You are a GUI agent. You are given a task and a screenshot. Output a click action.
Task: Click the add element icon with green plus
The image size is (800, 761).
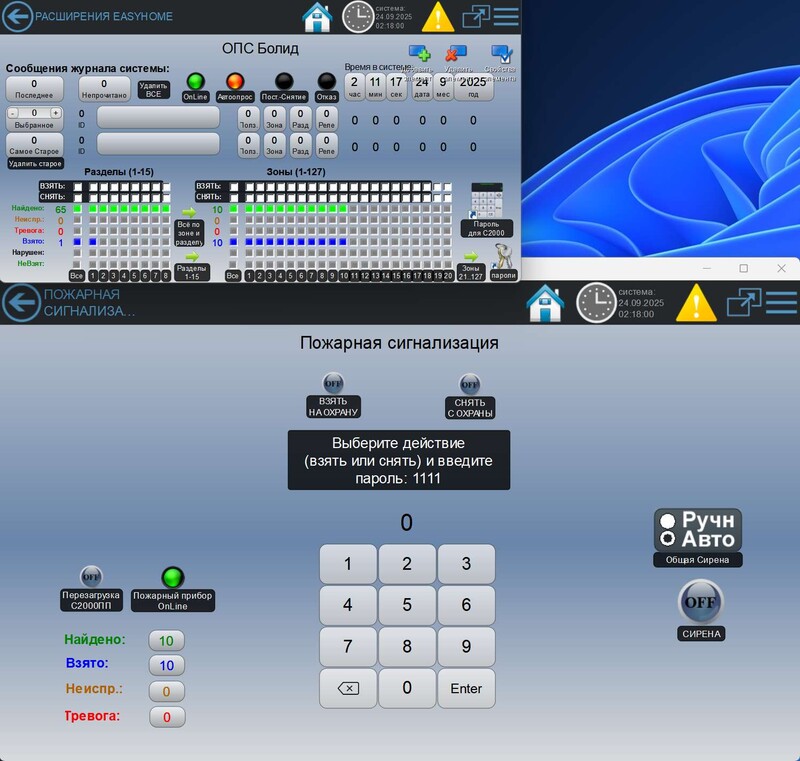(x=420, y=53)
